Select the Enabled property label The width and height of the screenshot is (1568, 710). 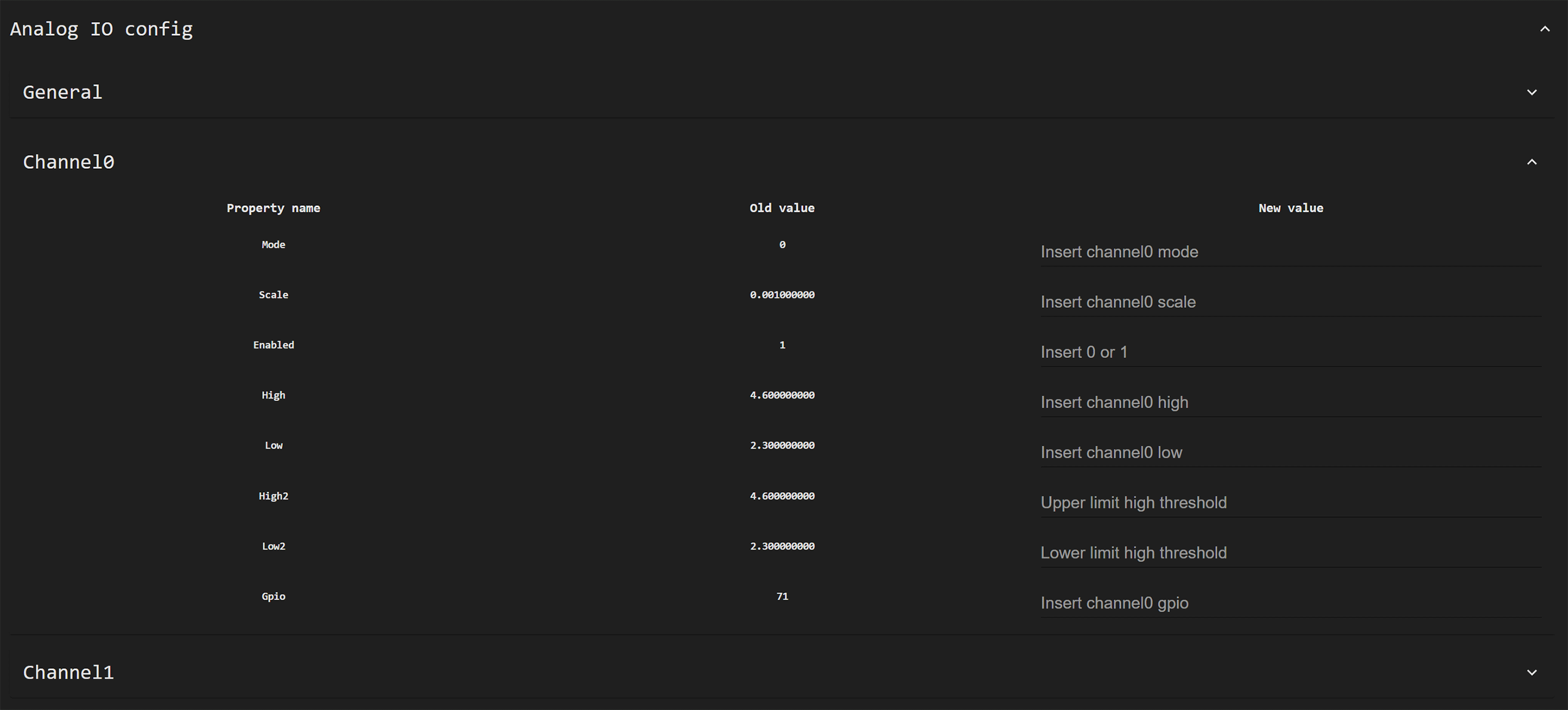(x=273, y=345)
